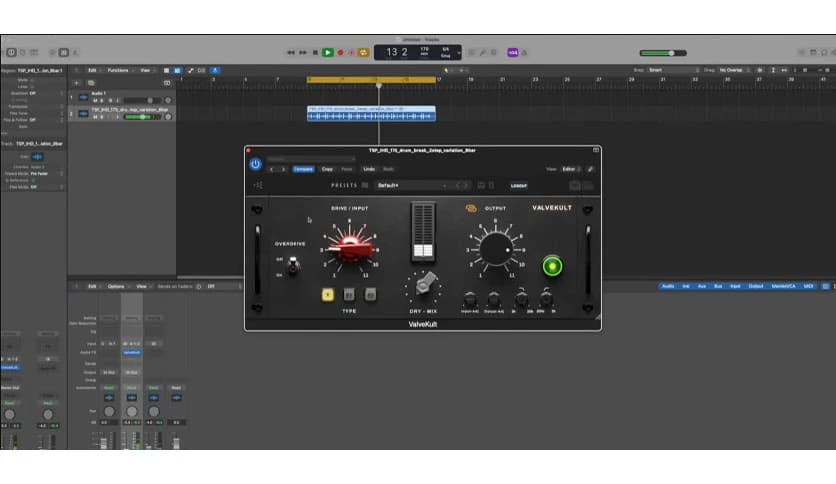
Task: Go to the next plugin setting arrow
Action: (283, 169)
